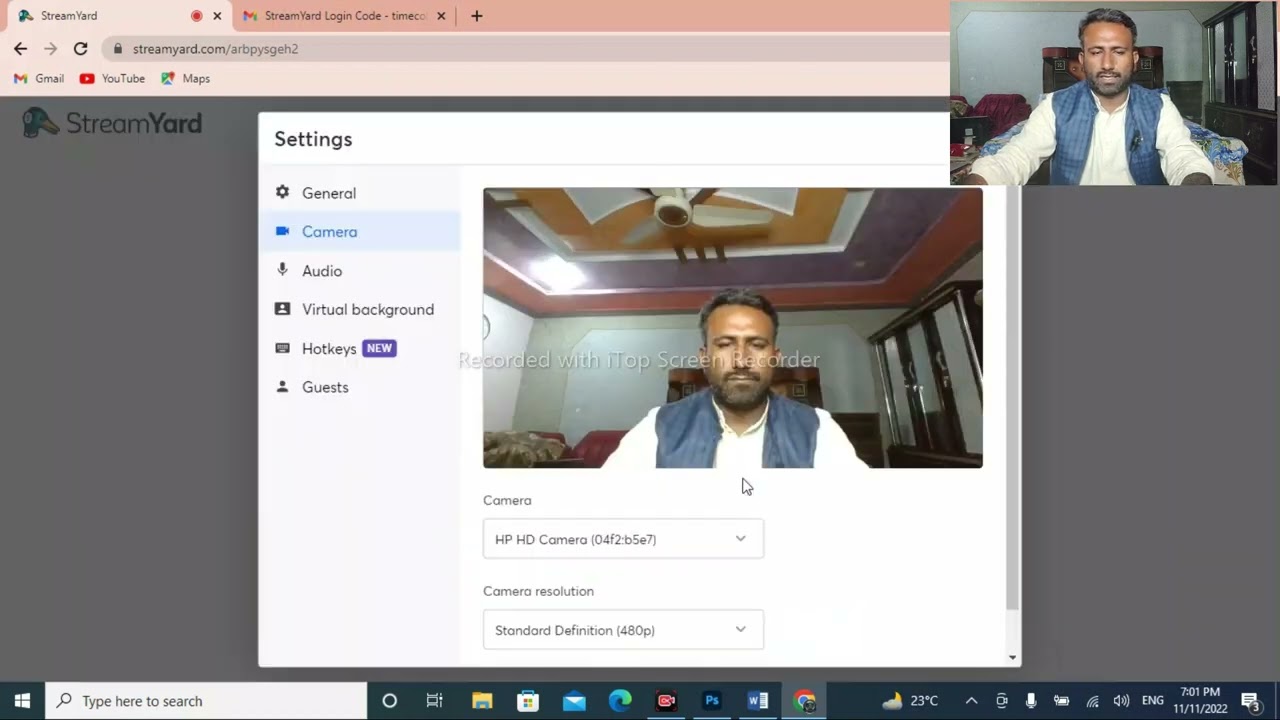
Task: Open volume control in tray
Action: [1121, 701]
